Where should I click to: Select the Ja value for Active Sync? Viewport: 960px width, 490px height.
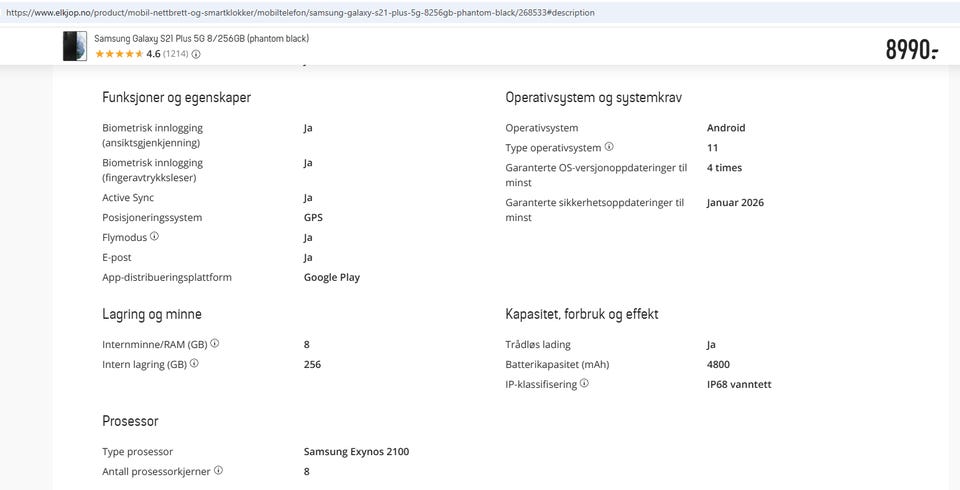tap(308, 198)
